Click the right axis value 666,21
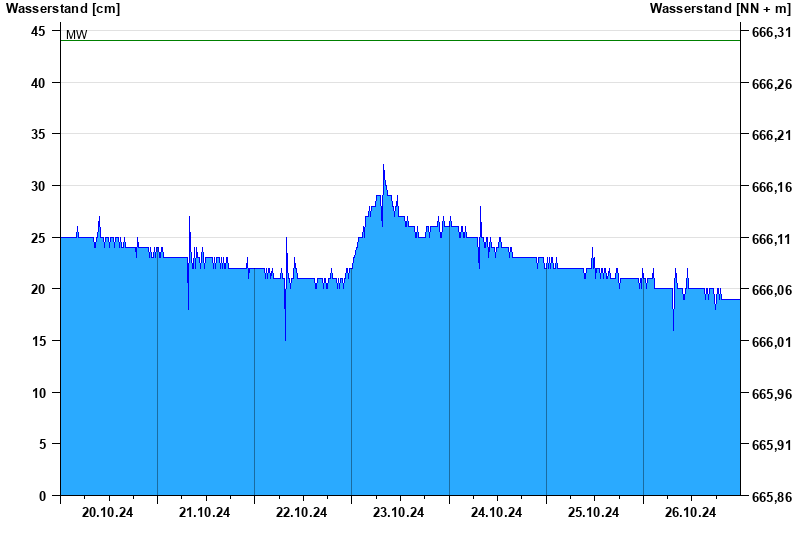Viewport: 800px width, 550px height. [772, 136]
